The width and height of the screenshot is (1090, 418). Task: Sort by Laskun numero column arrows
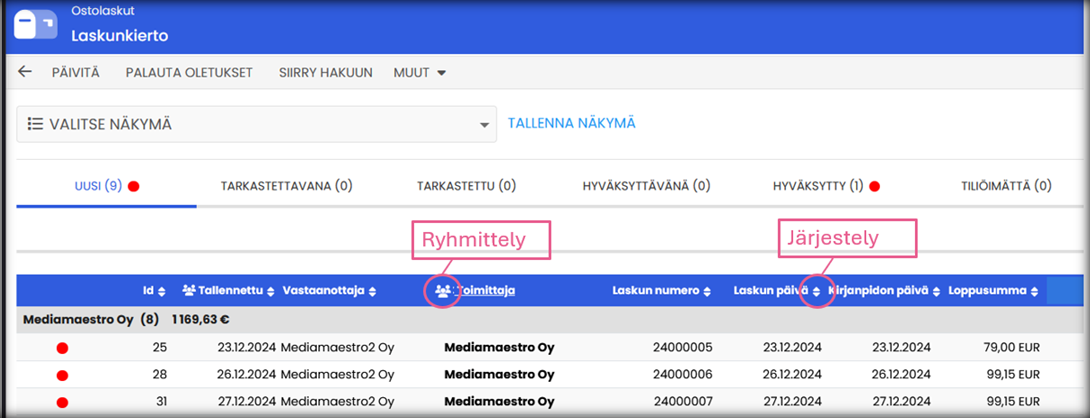click(x=708, y=291)
